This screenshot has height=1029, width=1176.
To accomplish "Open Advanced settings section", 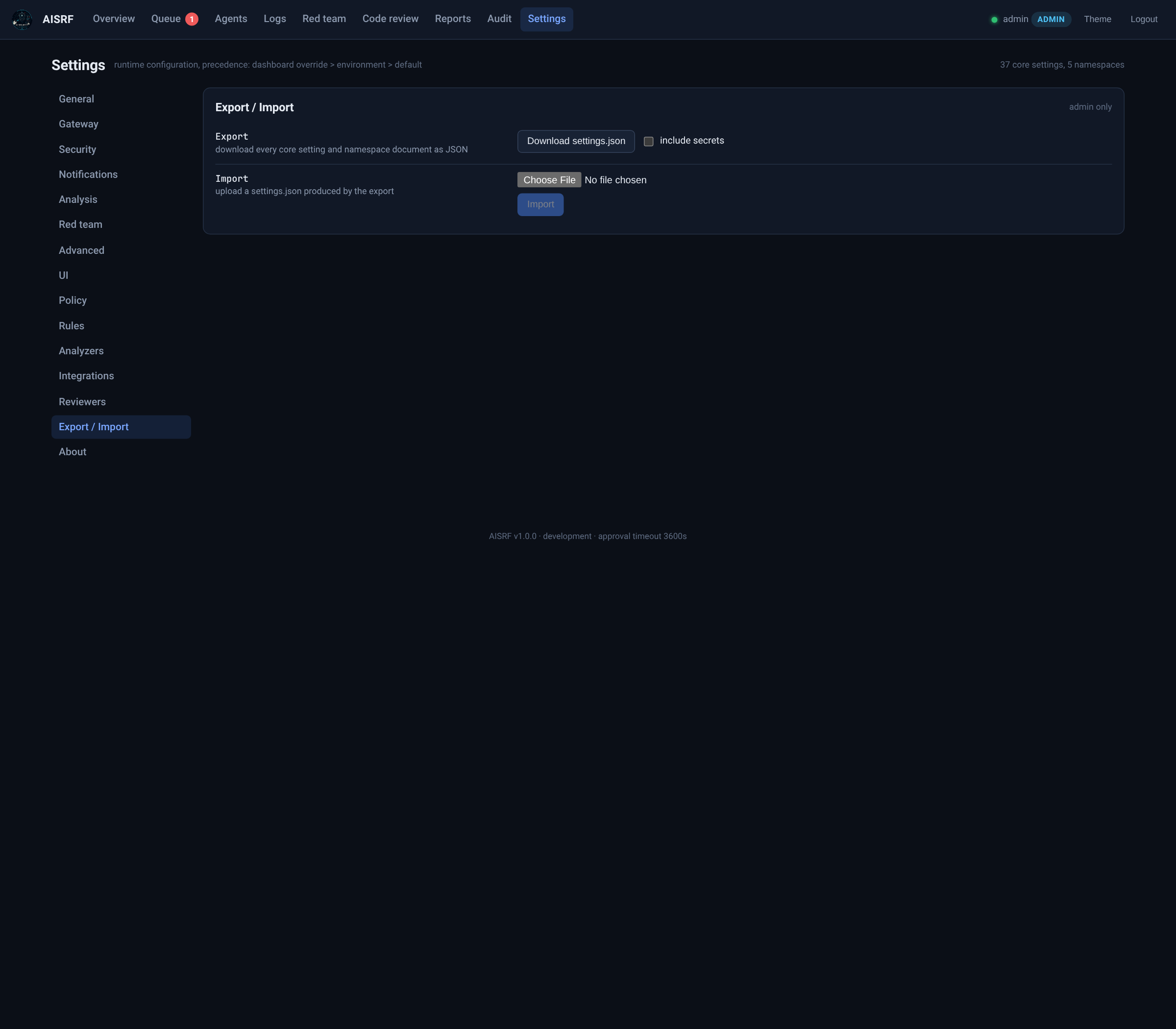I will tap(121, 250).
